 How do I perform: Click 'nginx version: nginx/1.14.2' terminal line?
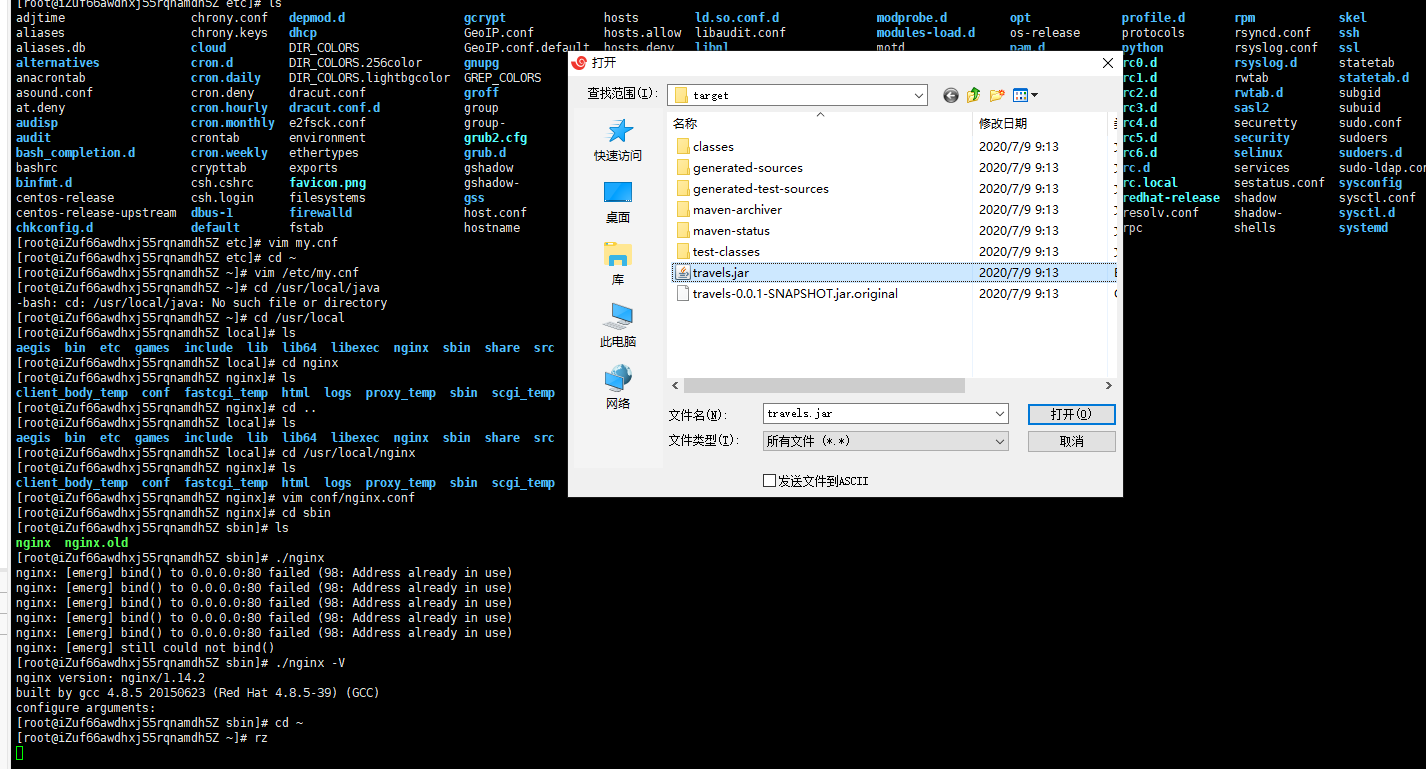coord(110,678)
